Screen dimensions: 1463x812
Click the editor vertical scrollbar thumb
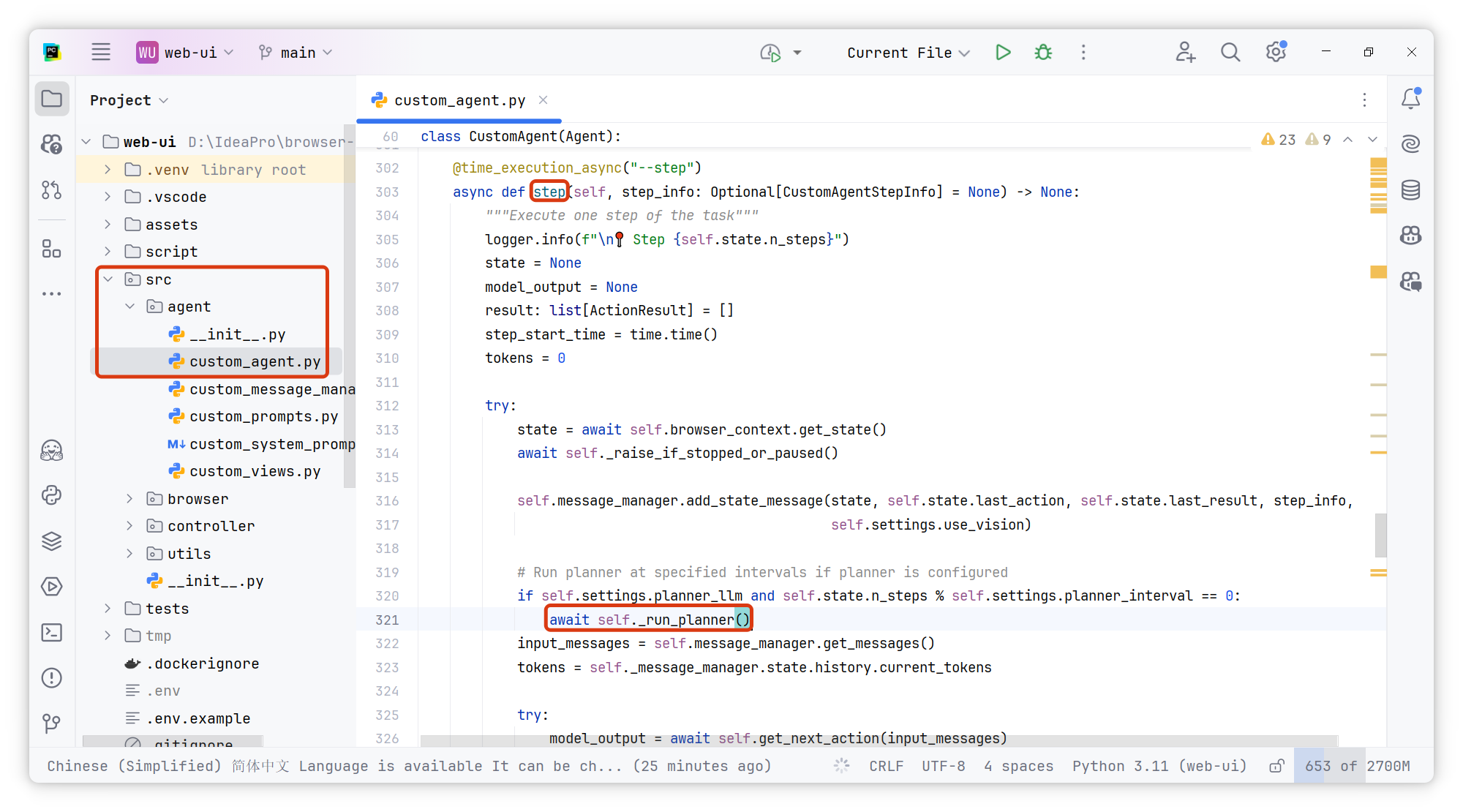coord(1380,535)
